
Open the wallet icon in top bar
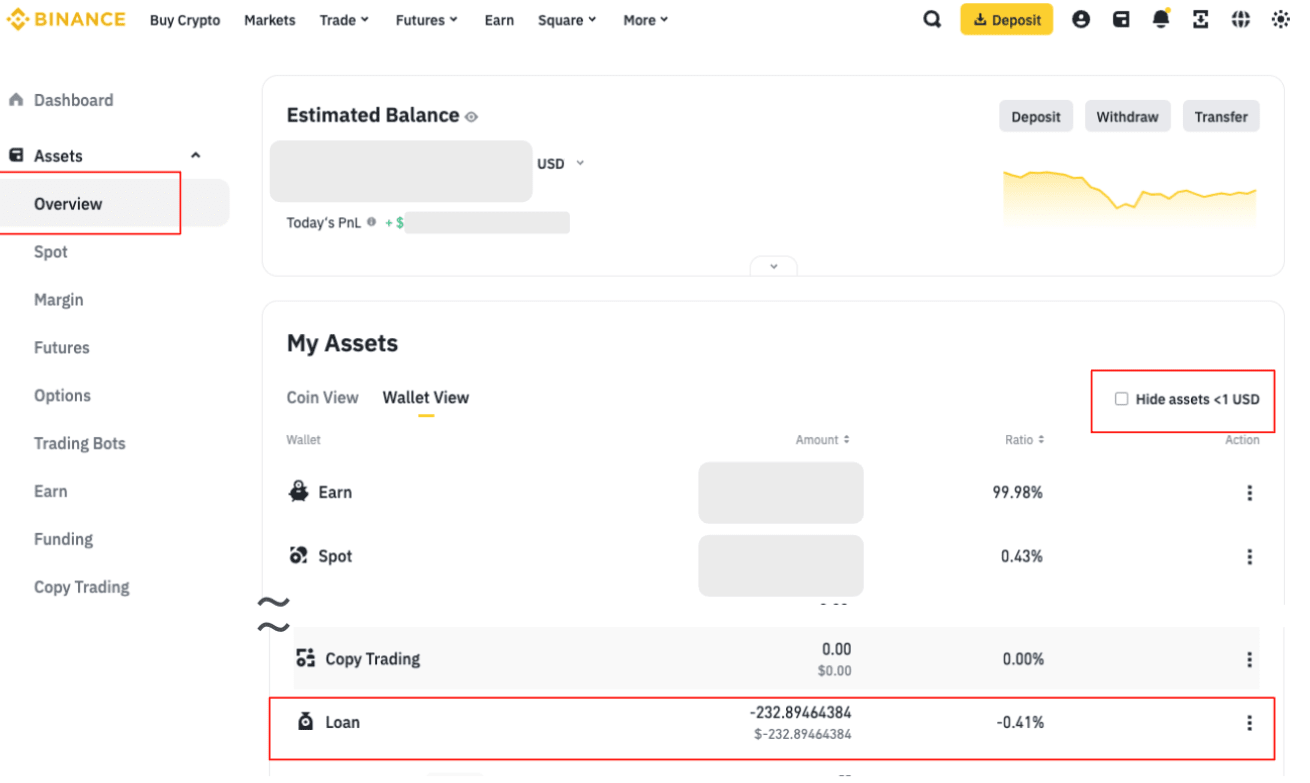click(x=1121, y=19)
